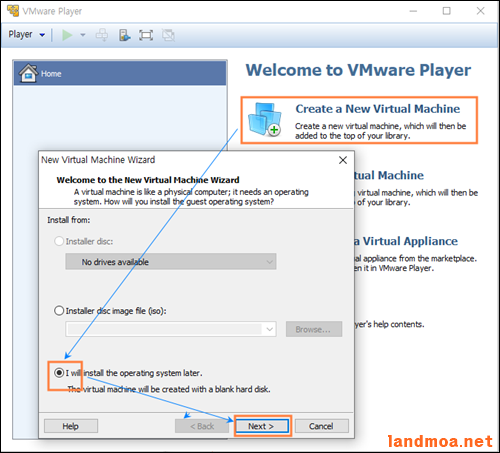The image size is (500, 453).
Task: Select the Installer disc radio button
Action: point(59,241)
